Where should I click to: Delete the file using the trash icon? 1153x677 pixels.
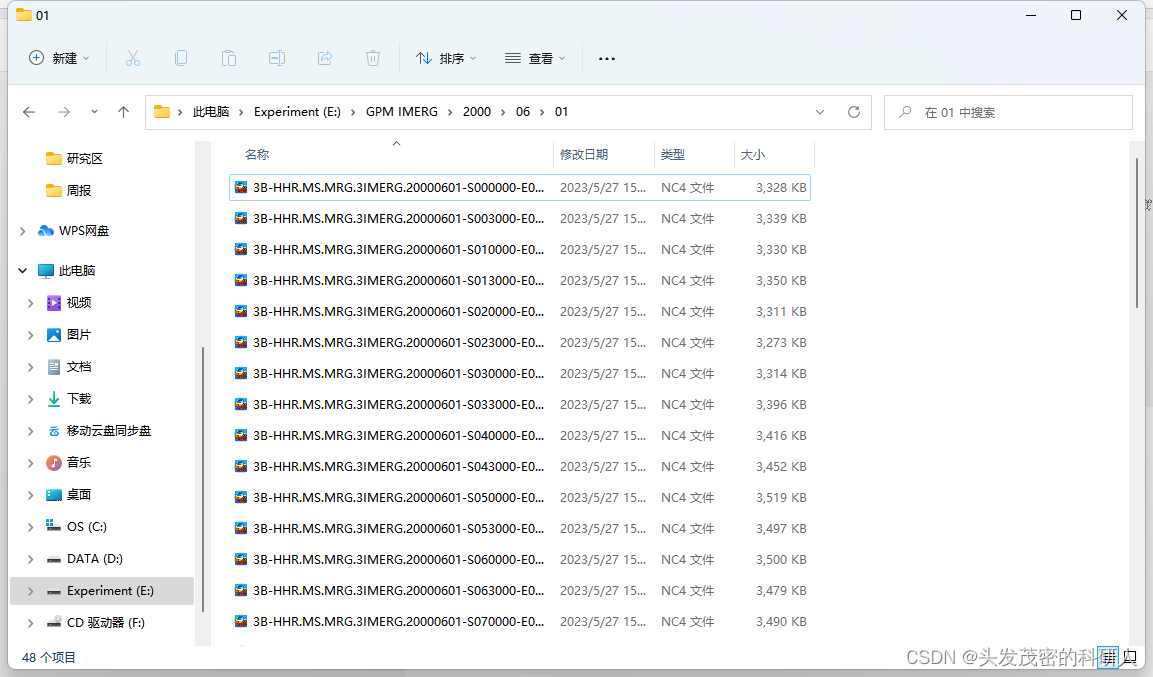pyautogui.click(x=373, y=58)
